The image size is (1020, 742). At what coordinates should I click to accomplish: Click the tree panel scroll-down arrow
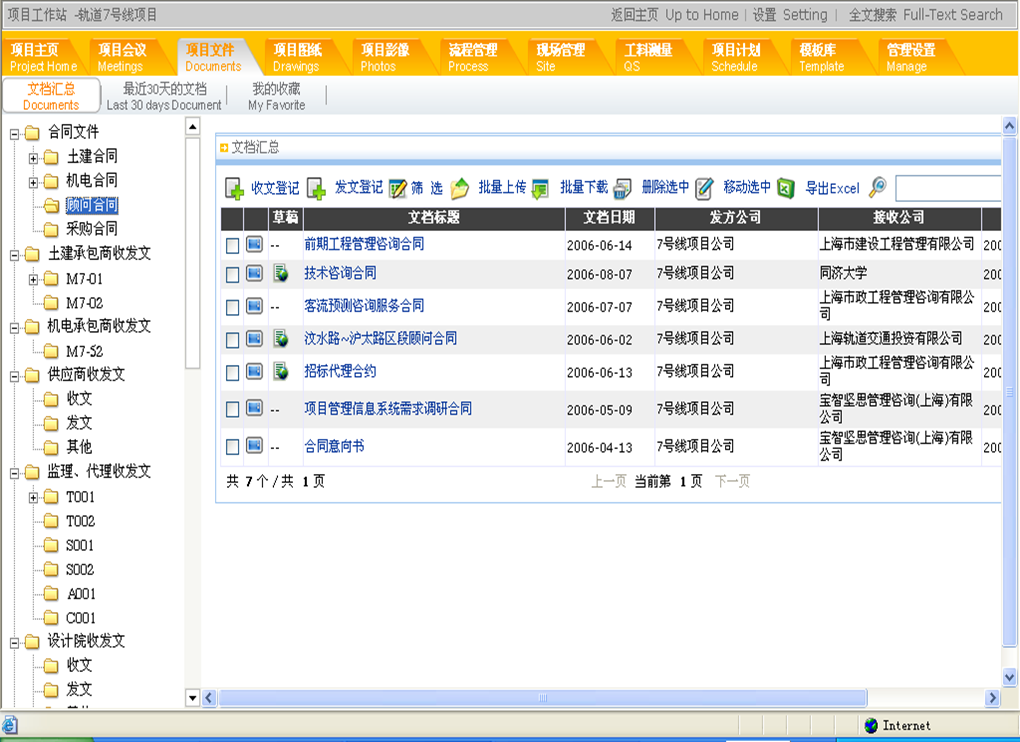click(x=193, y=698)
